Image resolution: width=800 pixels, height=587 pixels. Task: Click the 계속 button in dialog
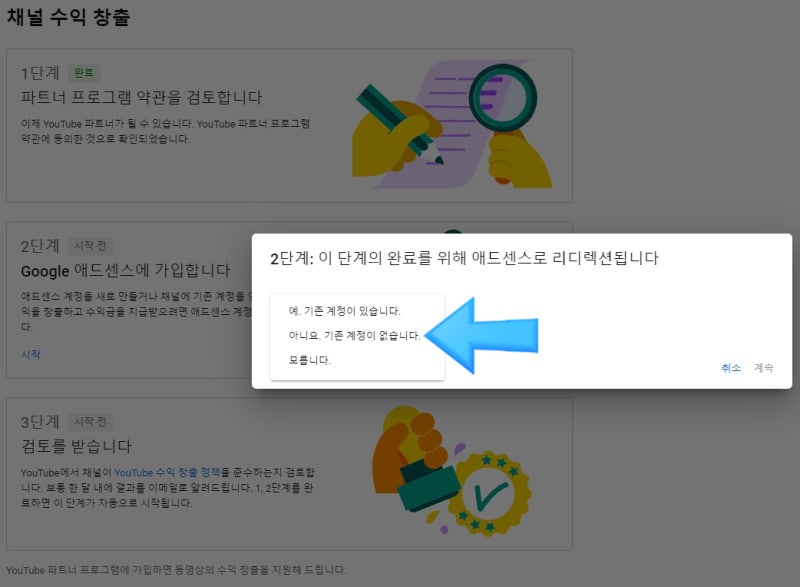coord(763,368)
